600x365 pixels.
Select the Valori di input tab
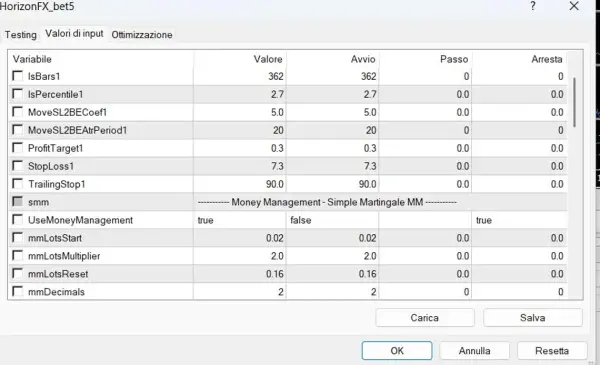(74, 34)
